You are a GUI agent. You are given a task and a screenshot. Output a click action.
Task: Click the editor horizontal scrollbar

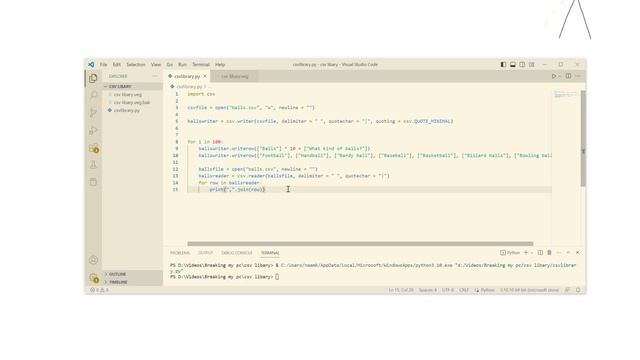click(360, 244)
